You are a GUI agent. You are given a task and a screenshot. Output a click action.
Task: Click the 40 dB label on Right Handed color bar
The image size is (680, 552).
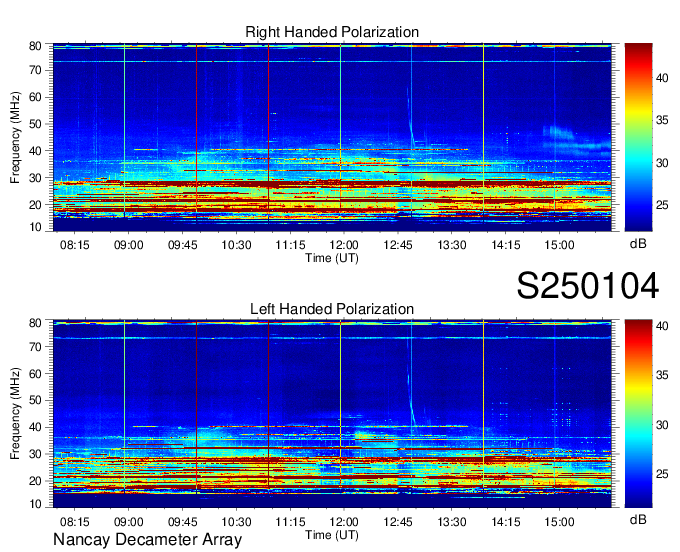pyautogui.click(x=662, y=78)
